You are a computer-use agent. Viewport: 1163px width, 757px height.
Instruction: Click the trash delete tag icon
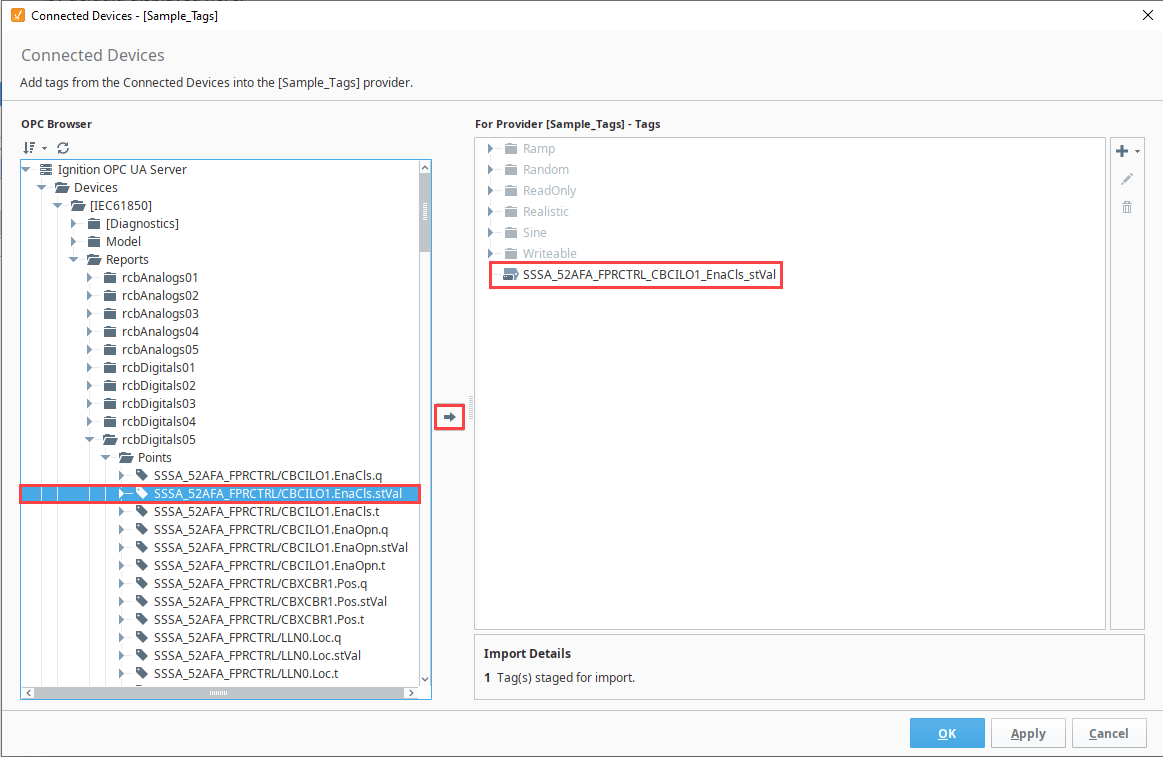click(1127, 207)
